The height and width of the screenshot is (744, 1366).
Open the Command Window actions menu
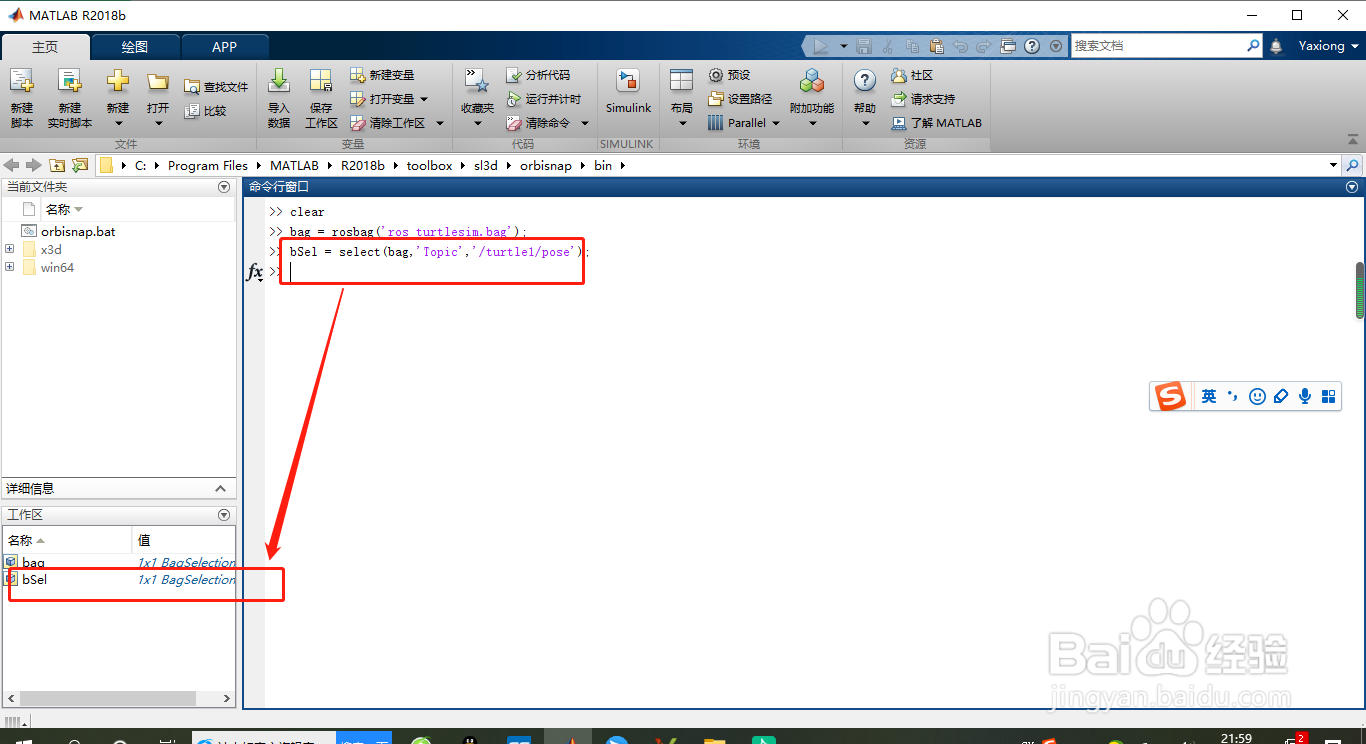[1352, 187]
